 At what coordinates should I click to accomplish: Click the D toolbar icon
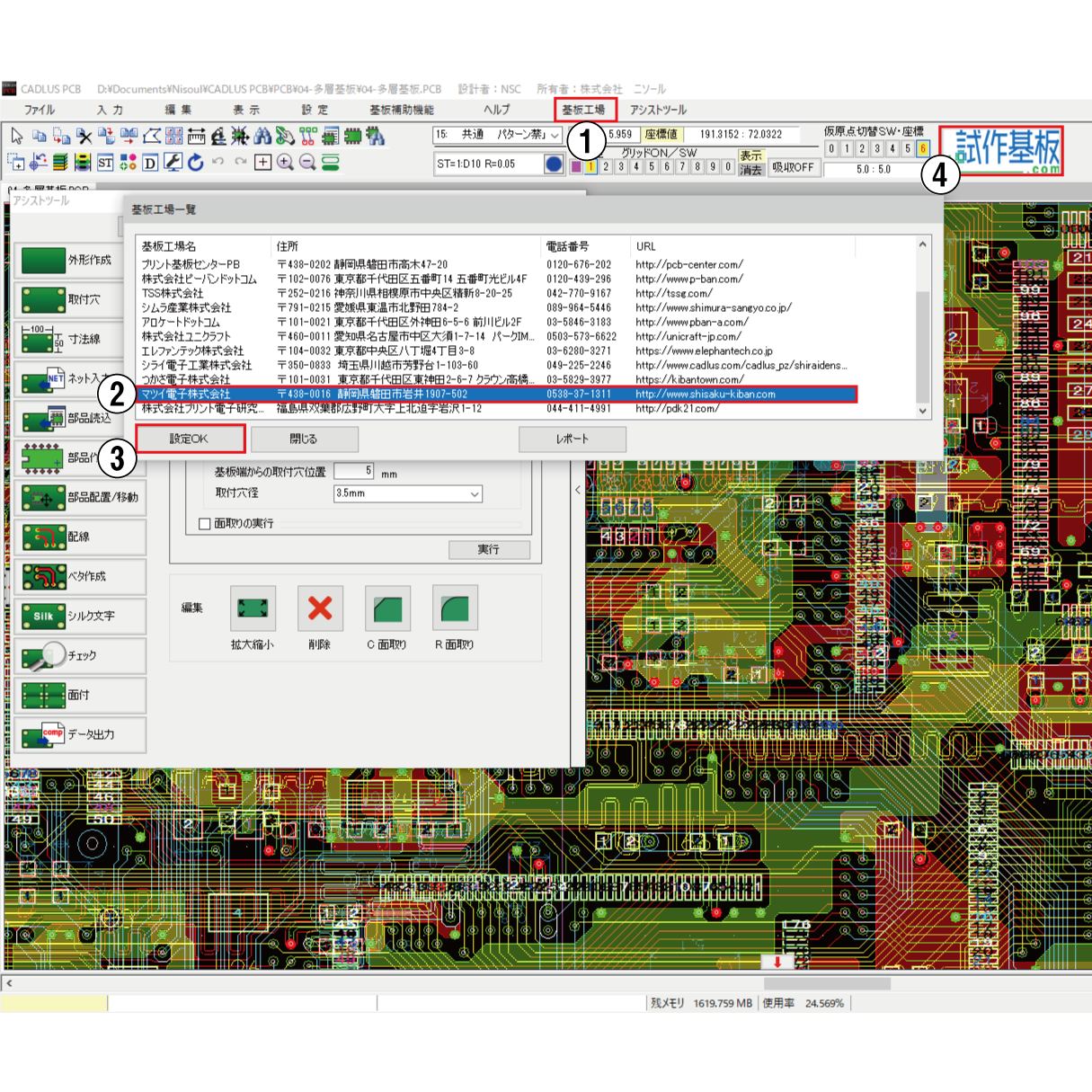click(x=150, y=163)
